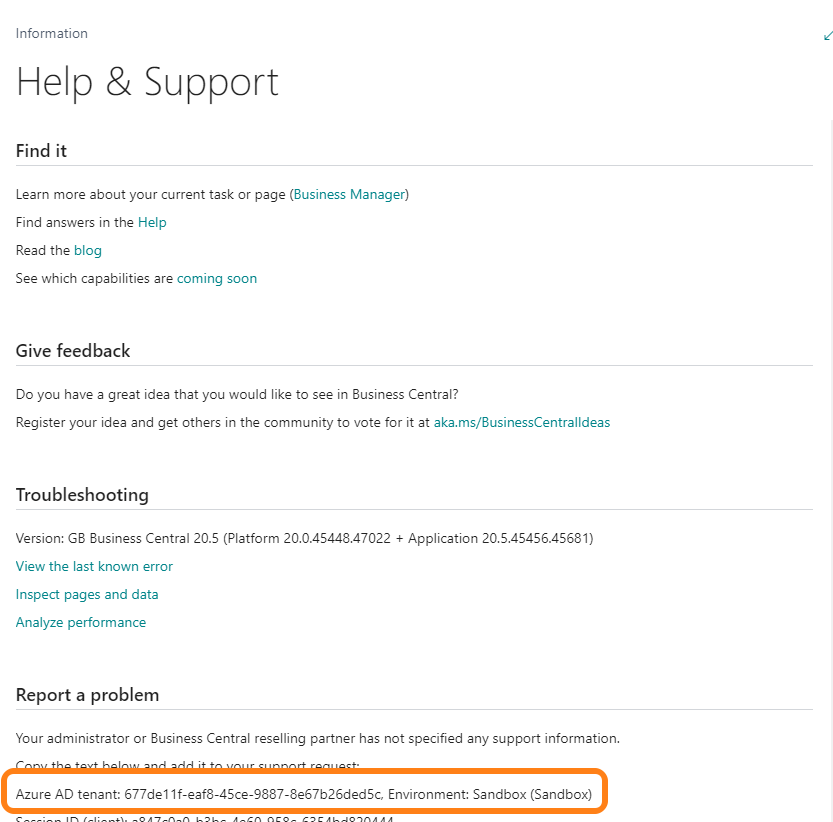Click the Business Central version text

tap(304, 538)
